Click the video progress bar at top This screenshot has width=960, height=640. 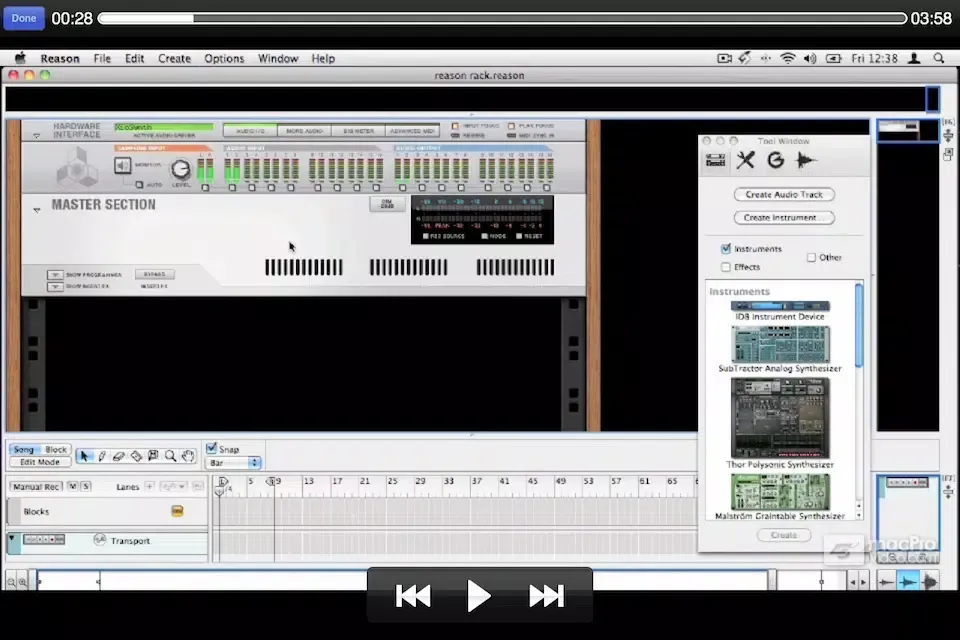pos(502,18)
